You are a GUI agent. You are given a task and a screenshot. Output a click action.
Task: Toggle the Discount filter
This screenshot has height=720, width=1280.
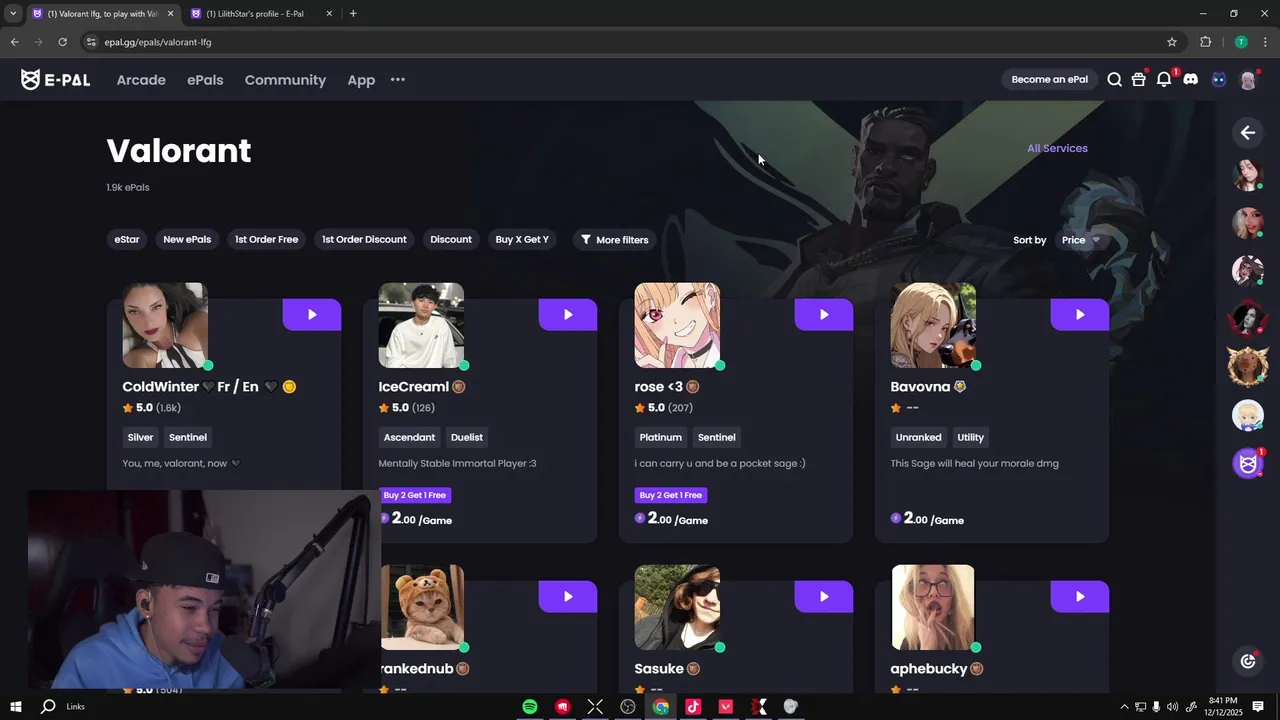(x=451, y=240)
